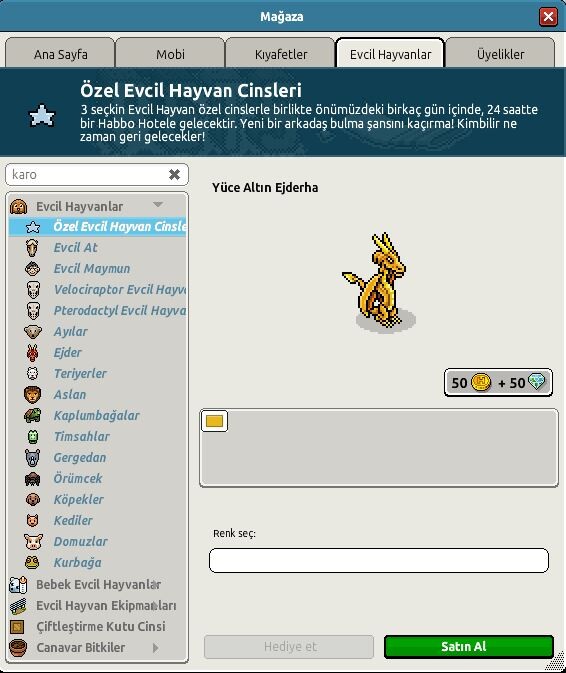Open the Kıyafetler tab

pos(280,53)
